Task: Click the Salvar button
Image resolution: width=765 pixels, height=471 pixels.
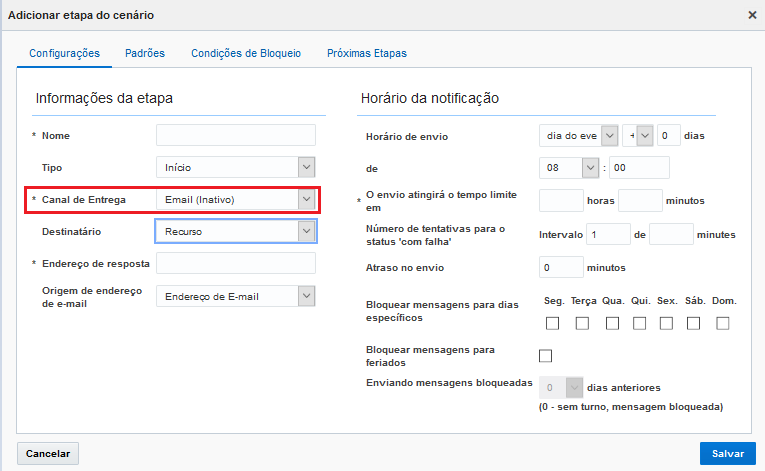Action: pyautogui.click(x=727, y=453)
